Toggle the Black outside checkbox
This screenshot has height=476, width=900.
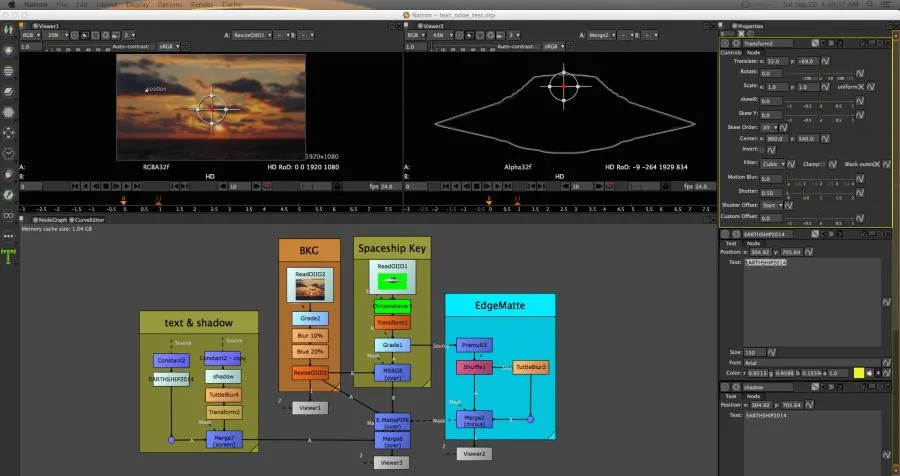(876, 164)
